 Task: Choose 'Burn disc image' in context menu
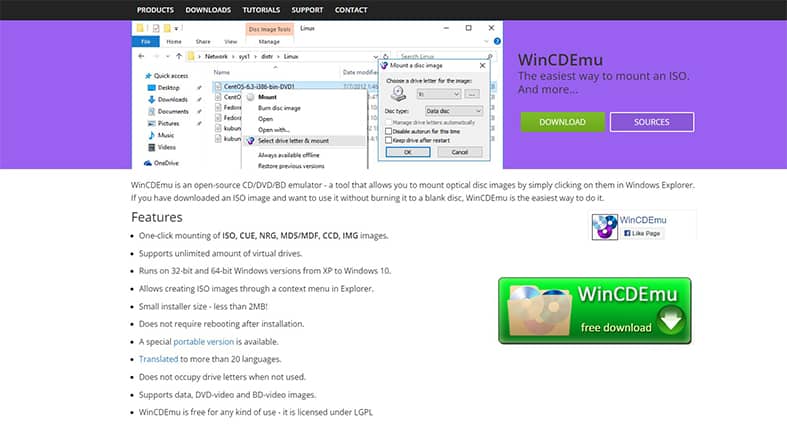tap(279, 108)
